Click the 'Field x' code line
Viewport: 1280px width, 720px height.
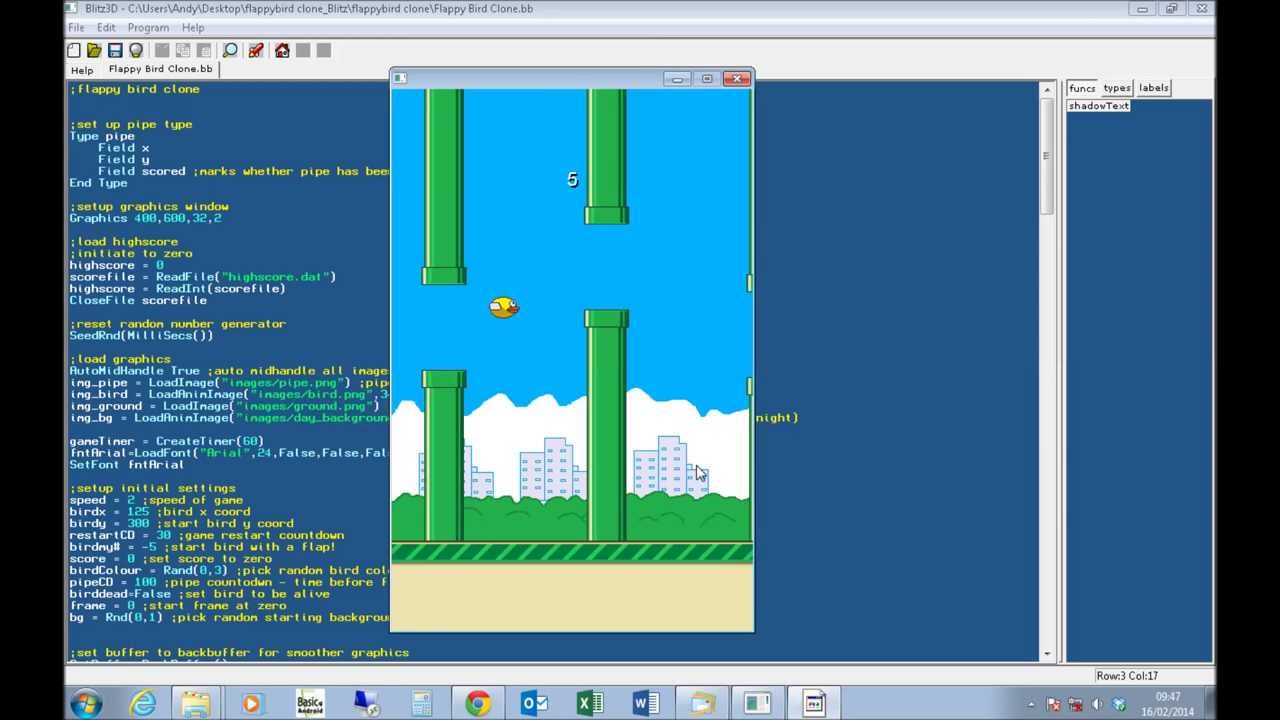[x=123, y=148]
